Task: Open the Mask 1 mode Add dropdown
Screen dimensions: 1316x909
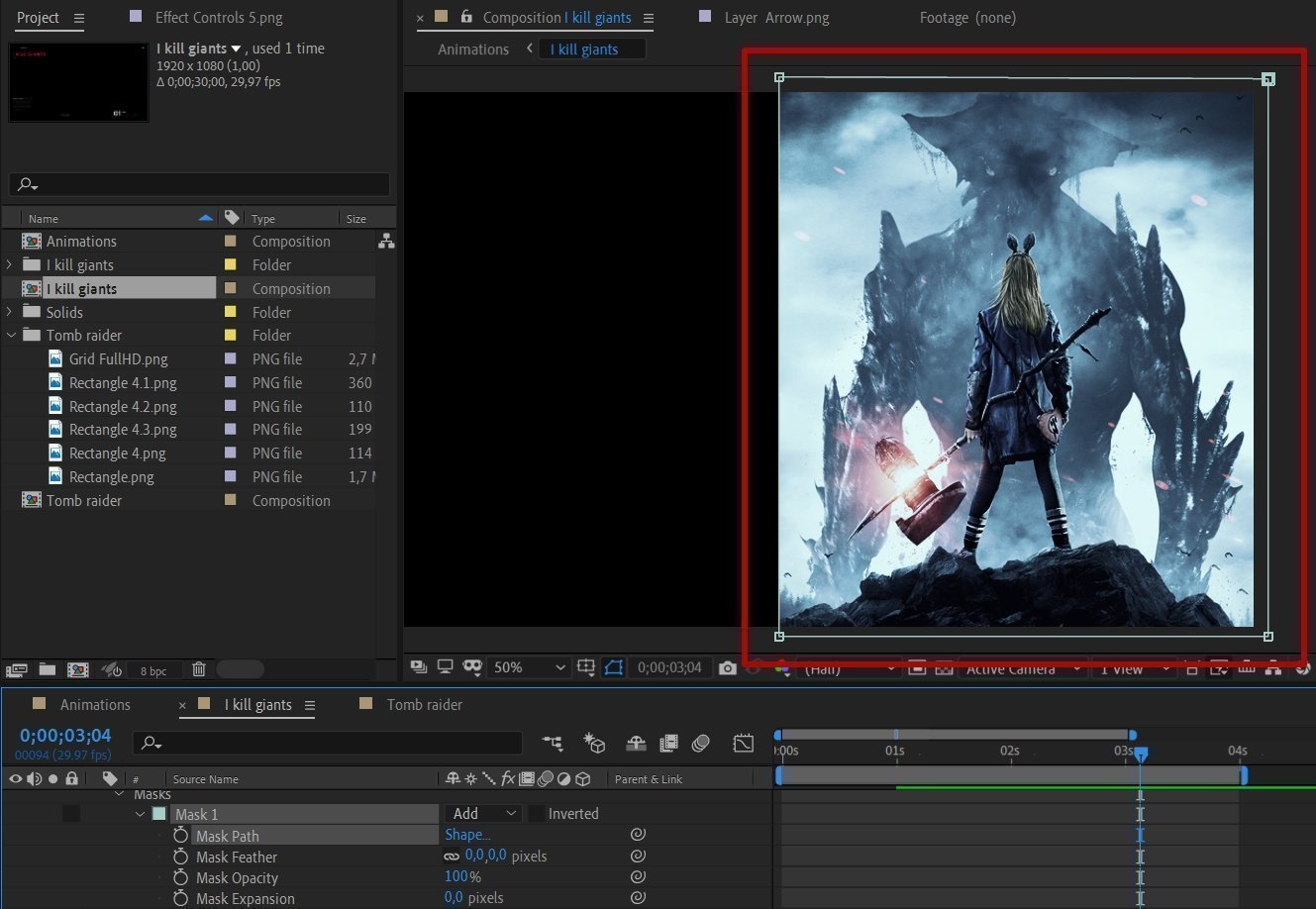Action: pyautogui.click(x=482, y=813)
